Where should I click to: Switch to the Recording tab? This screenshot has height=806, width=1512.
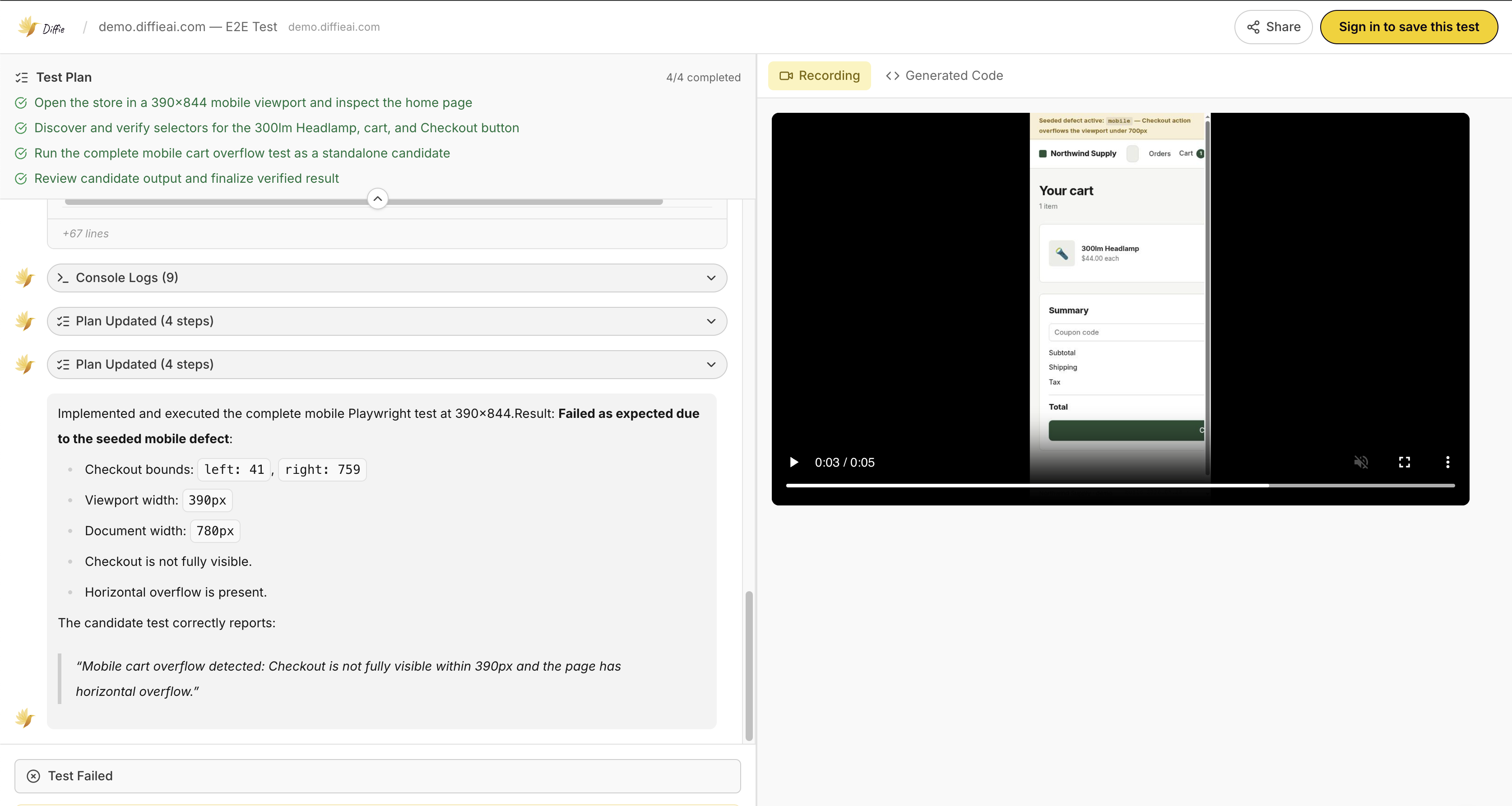[819, 76]
